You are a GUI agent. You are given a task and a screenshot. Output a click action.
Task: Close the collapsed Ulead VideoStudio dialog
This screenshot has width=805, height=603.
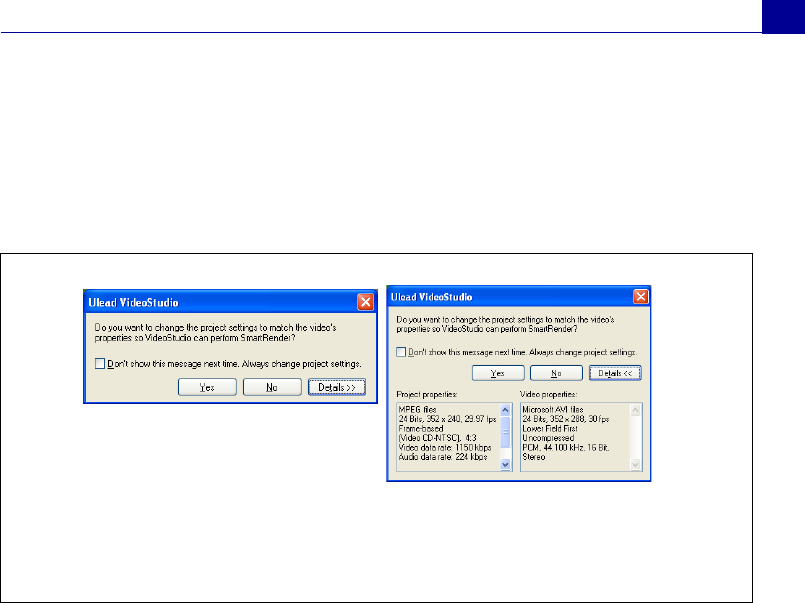coord(366,302)
